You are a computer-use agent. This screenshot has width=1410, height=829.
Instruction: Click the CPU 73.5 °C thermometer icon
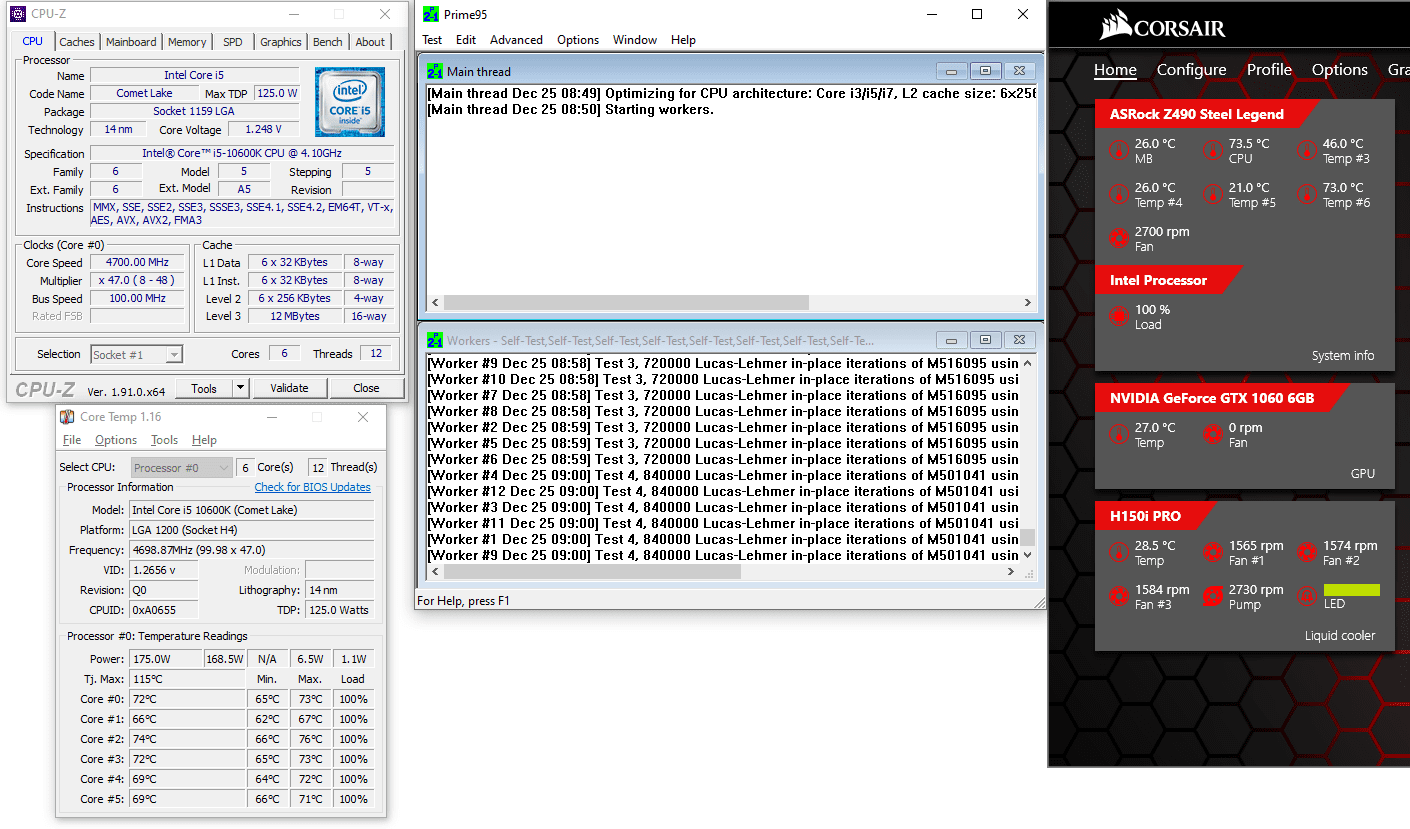click(1213, 150)
